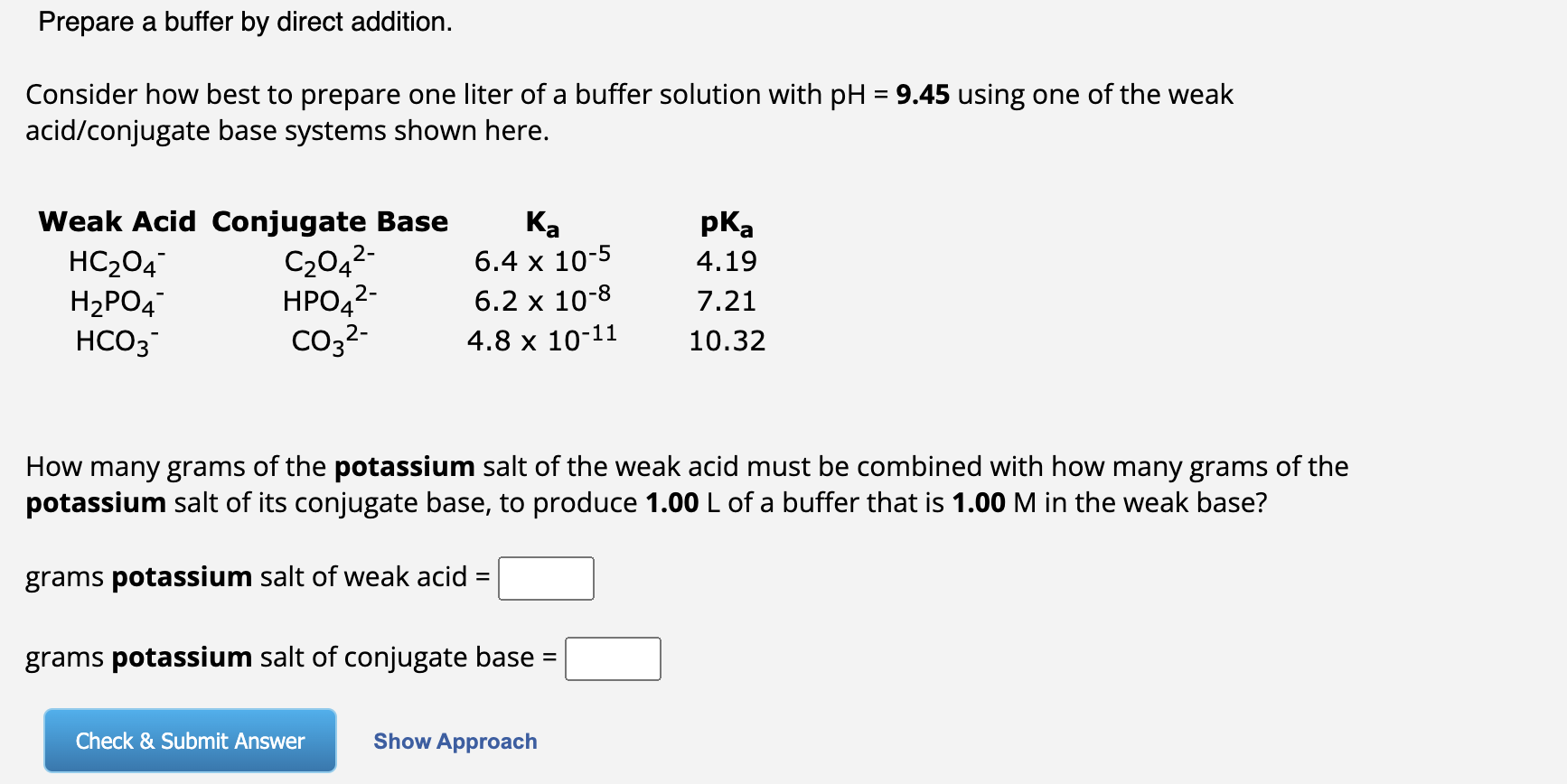This screenshot has height=784, width=1567.
Task: Click the Ka column header
Action: point(540,221)
